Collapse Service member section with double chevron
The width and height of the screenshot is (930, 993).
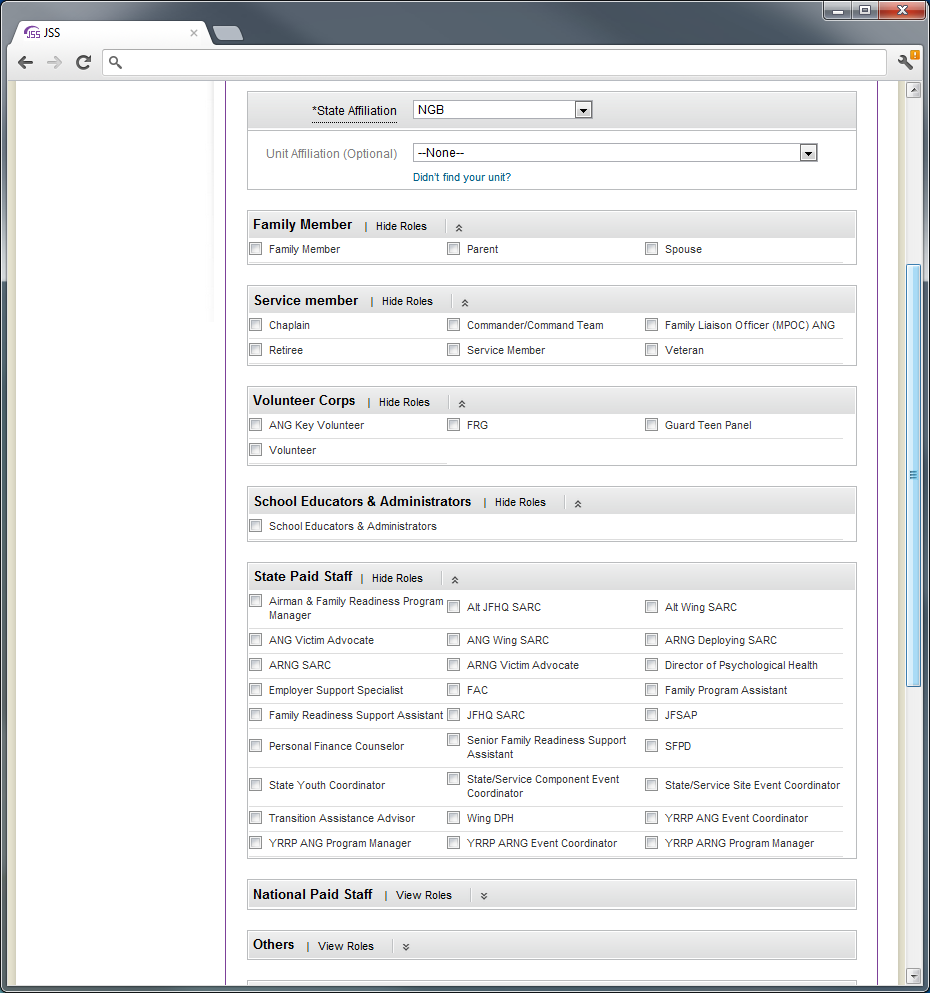(465, 303)
